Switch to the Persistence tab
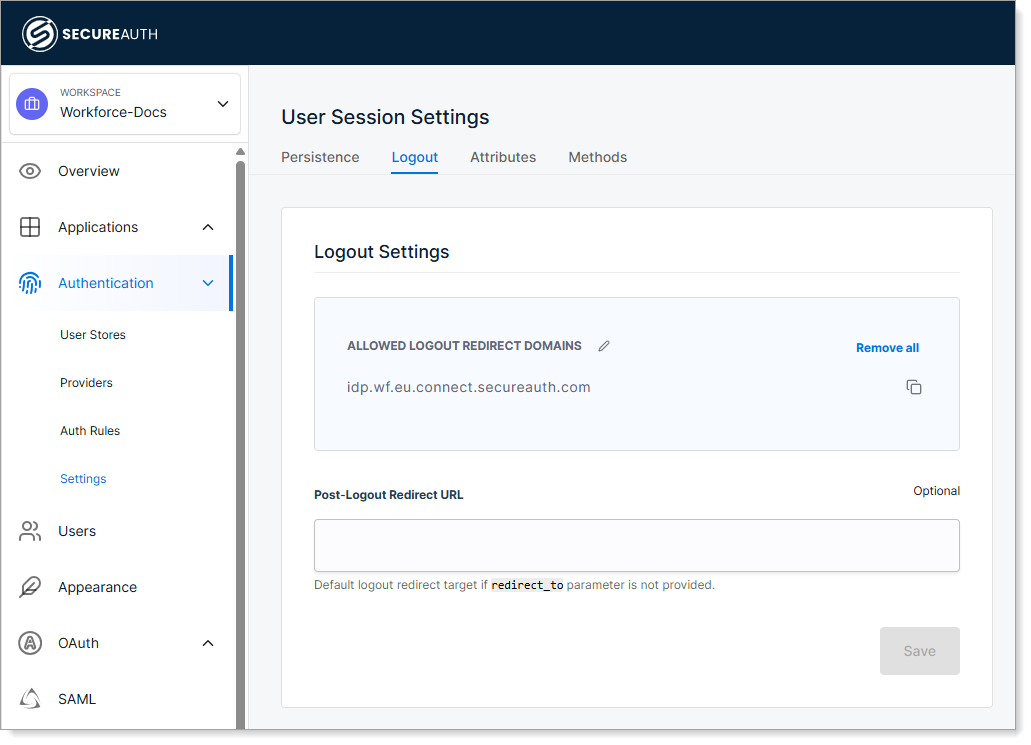1031x745 pixels. (x=320, y=157)
